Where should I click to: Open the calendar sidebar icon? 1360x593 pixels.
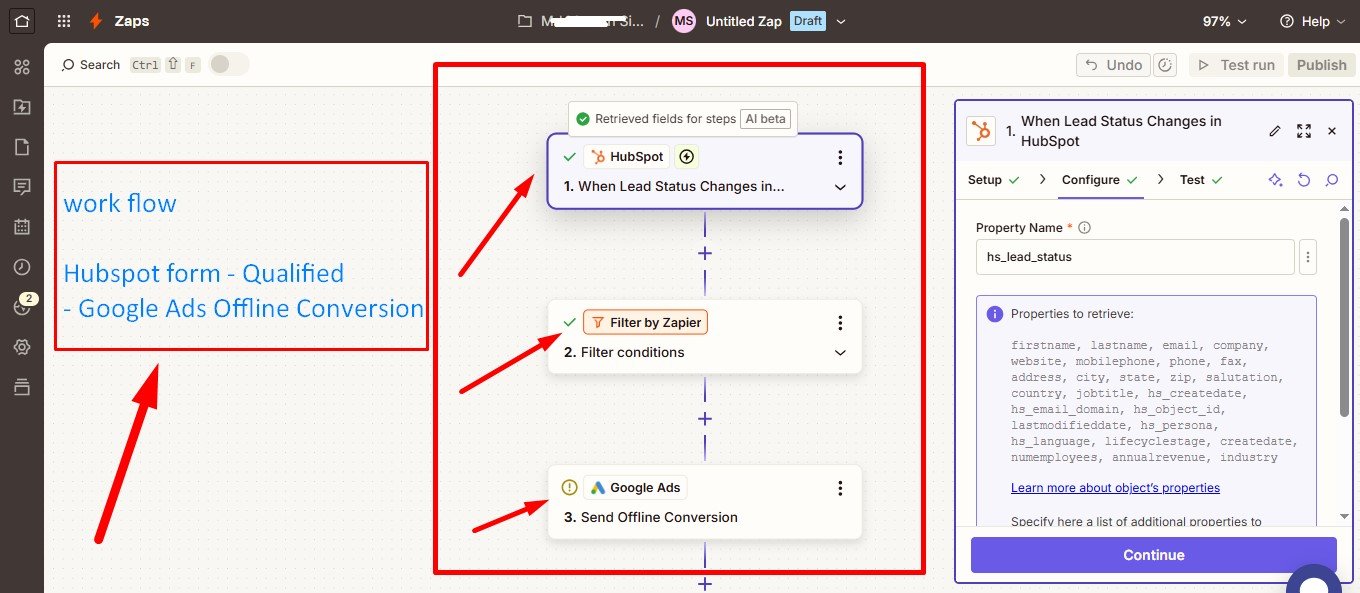coord(22,227)
